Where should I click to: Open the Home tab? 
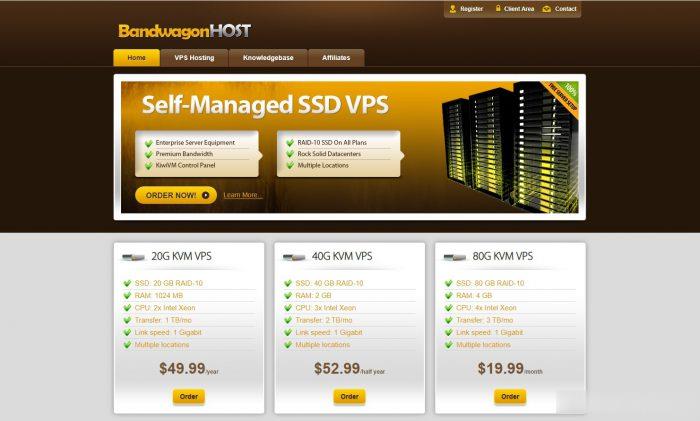tap(137, 58)
